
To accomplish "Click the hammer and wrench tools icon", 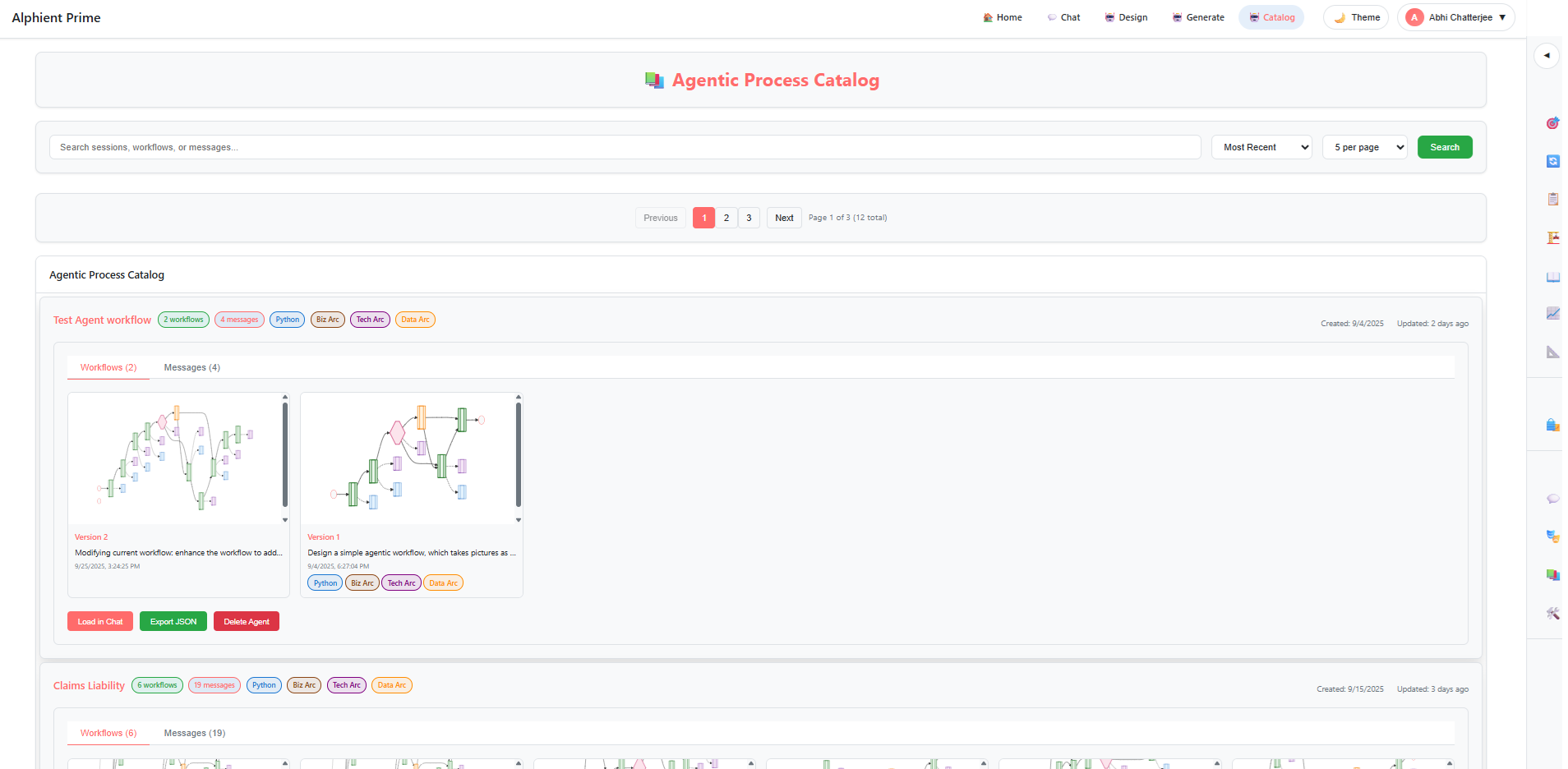I will tap(1552, 613).
